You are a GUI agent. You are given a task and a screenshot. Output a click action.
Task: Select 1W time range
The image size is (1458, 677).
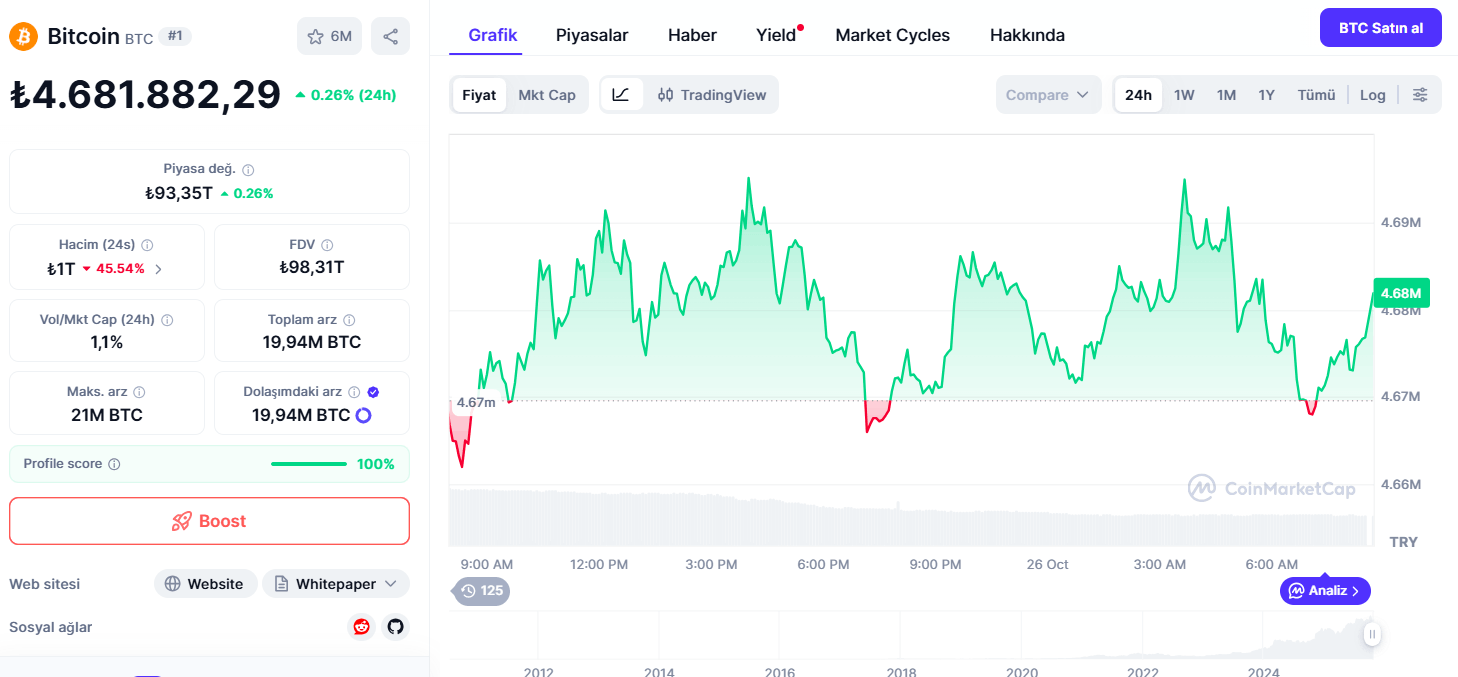1184,95
